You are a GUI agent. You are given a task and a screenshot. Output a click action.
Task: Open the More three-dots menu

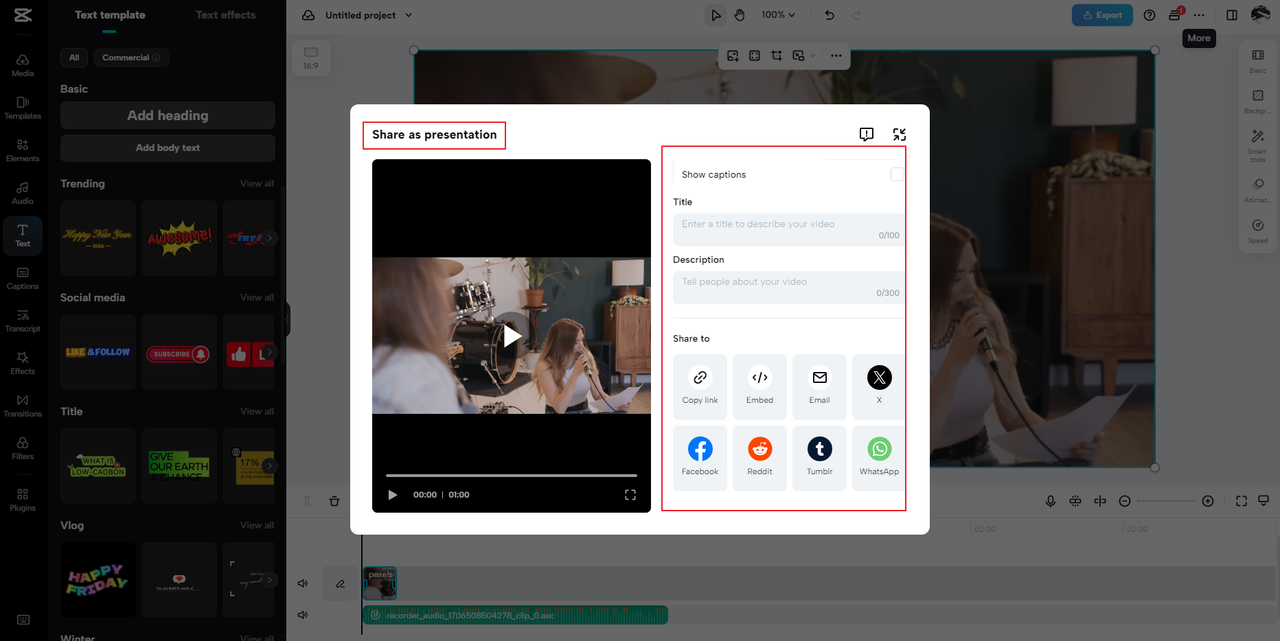[x=1199, y=15]
